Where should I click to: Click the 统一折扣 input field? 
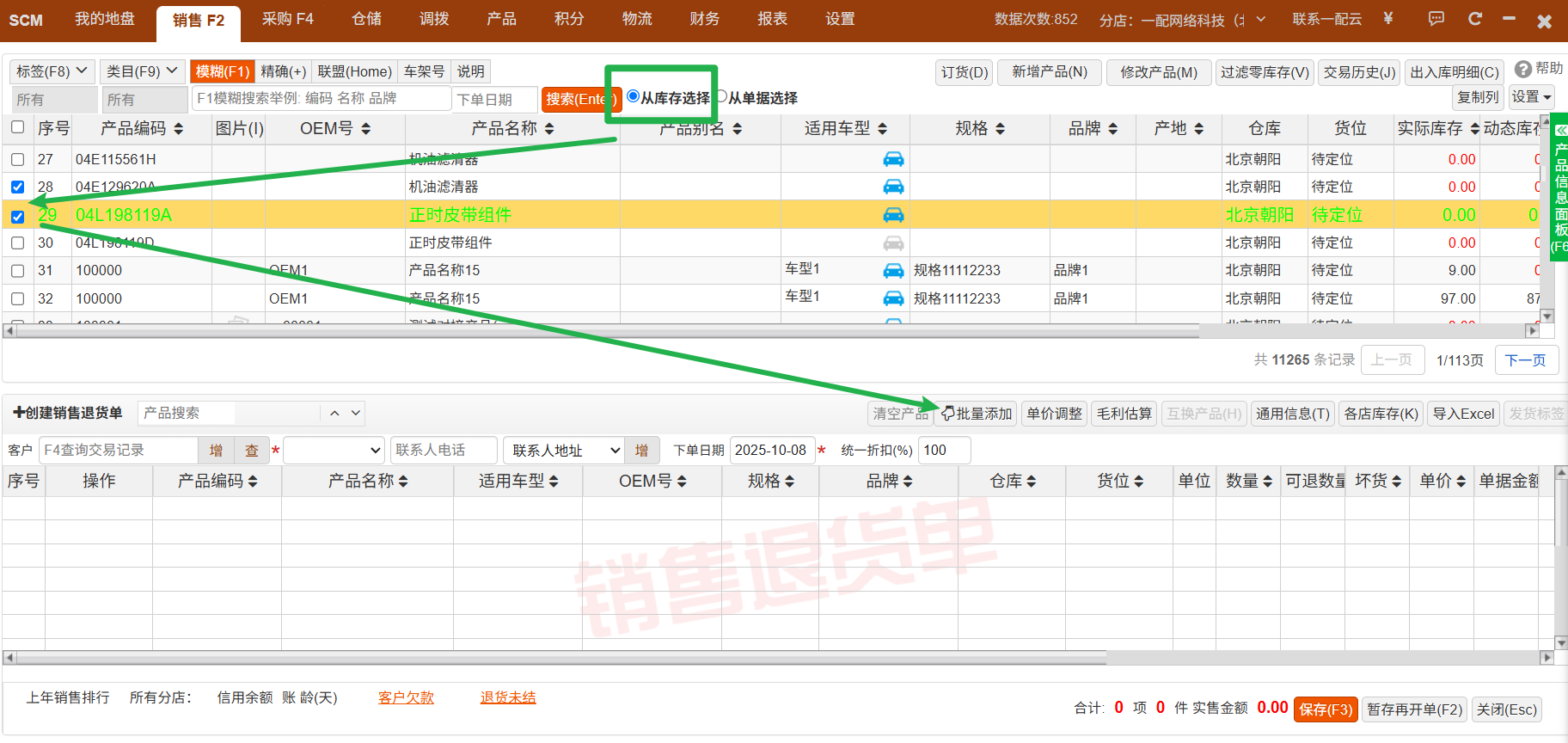point(944,451)
